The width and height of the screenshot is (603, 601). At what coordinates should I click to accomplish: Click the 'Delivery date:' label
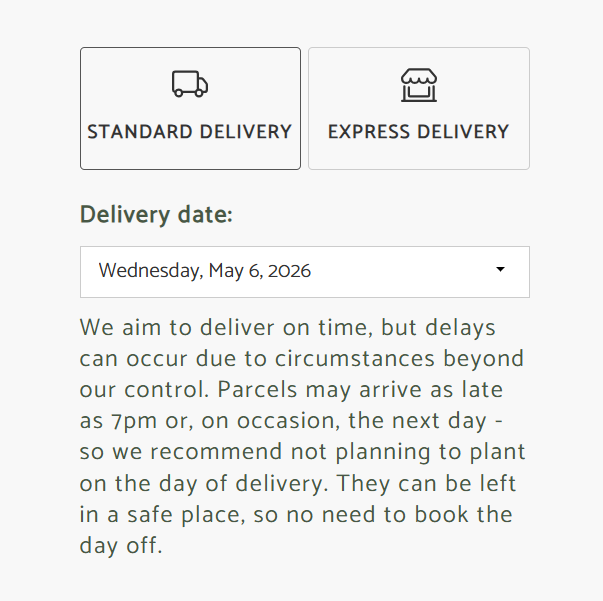click(156, 215)
